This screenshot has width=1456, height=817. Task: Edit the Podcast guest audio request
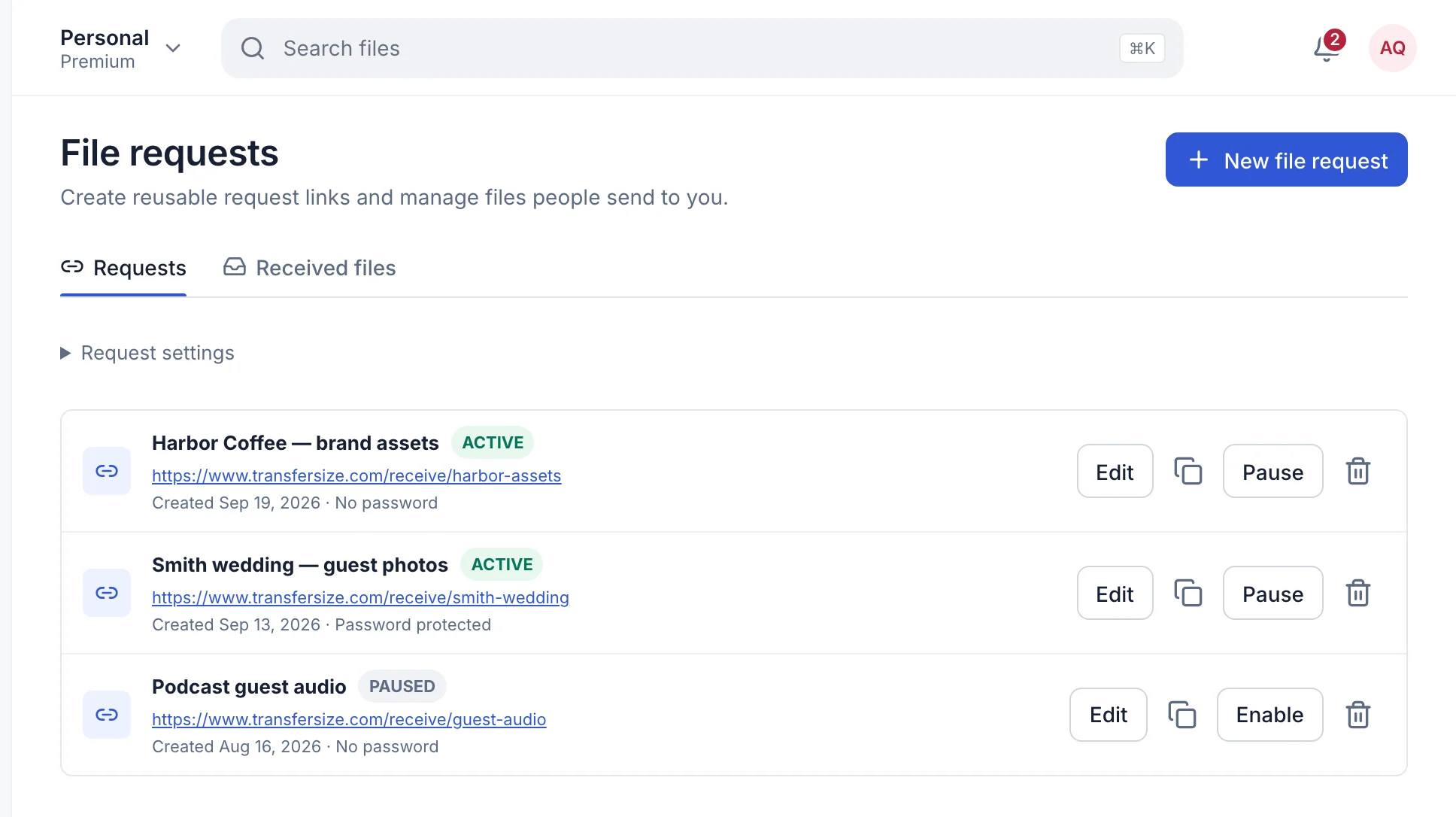1109,715
